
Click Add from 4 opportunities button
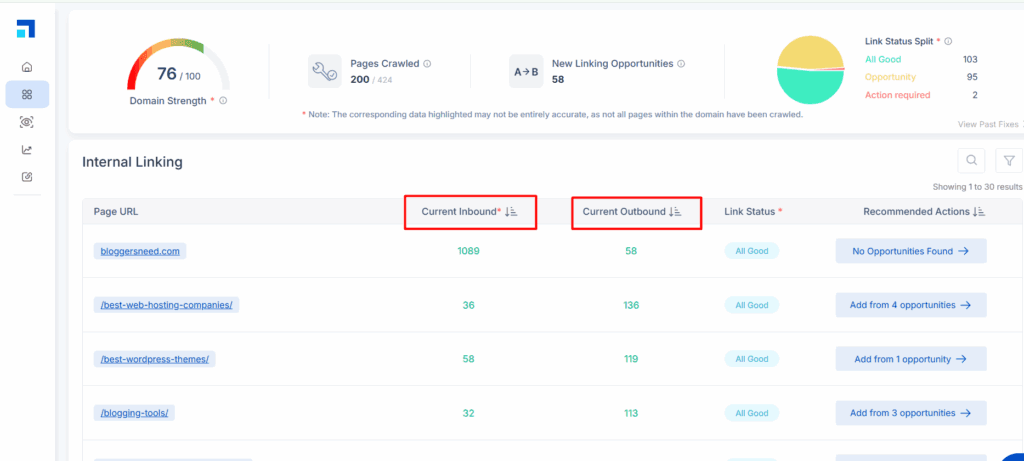[x=910, y=305]
